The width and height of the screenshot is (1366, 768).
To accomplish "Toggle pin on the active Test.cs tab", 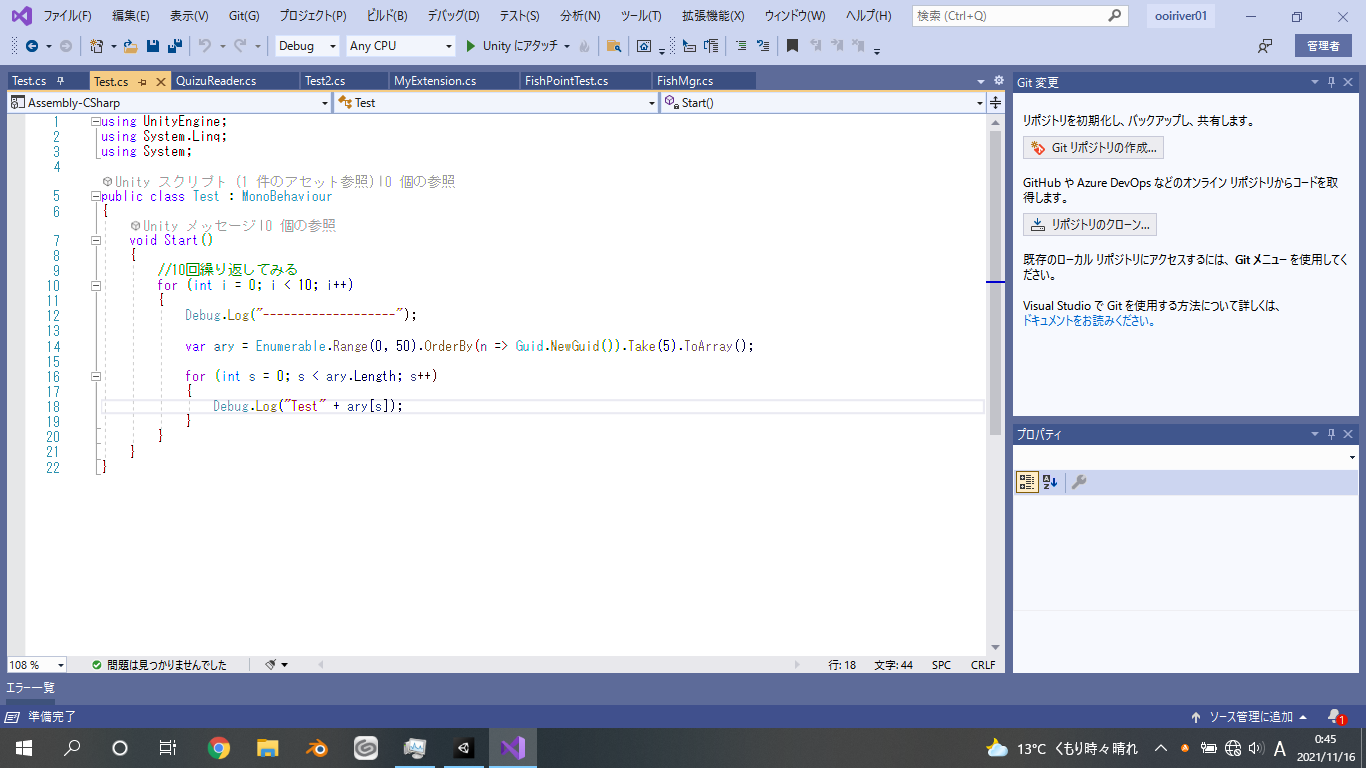I will pos(142,81).
